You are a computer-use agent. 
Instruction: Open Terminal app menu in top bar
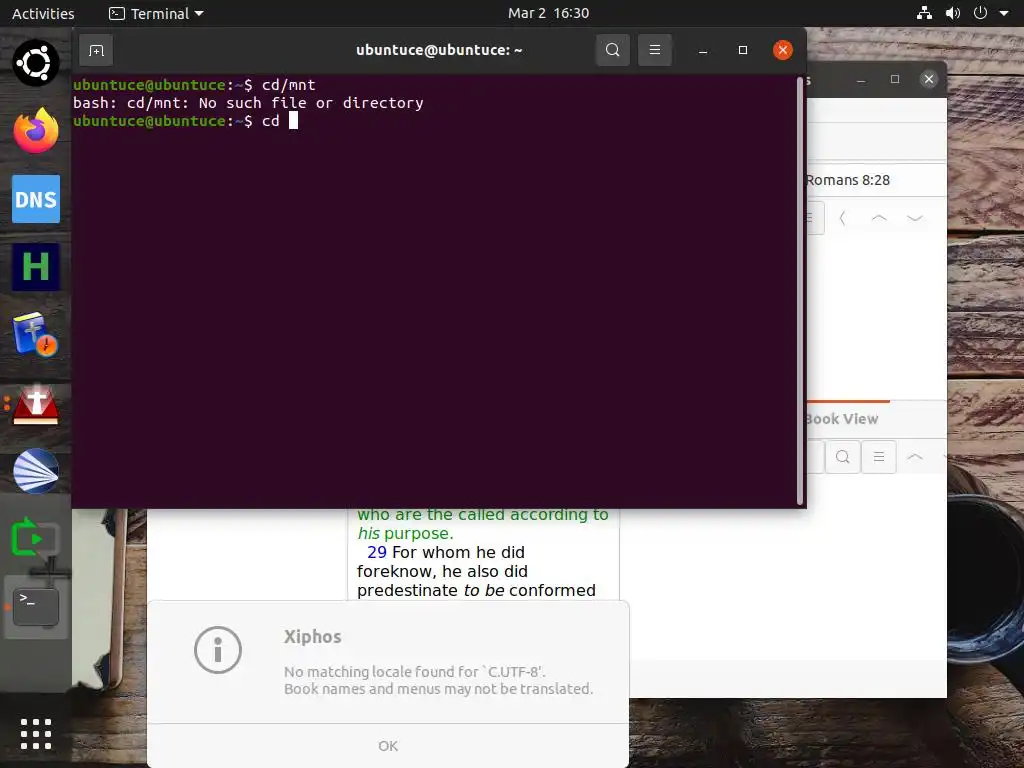pyautogui.click(x=156, y=13)
